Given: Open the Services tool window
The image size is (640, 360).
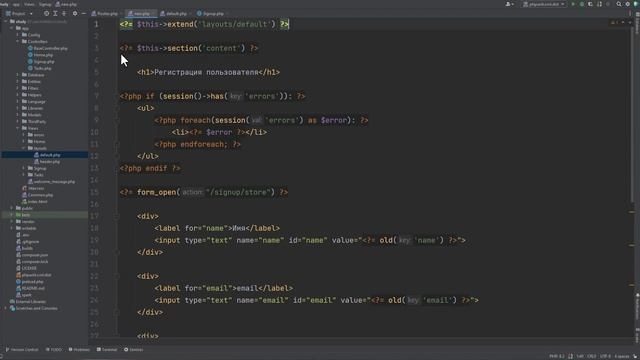Looking at the screenshot, I should click(133, 349).
